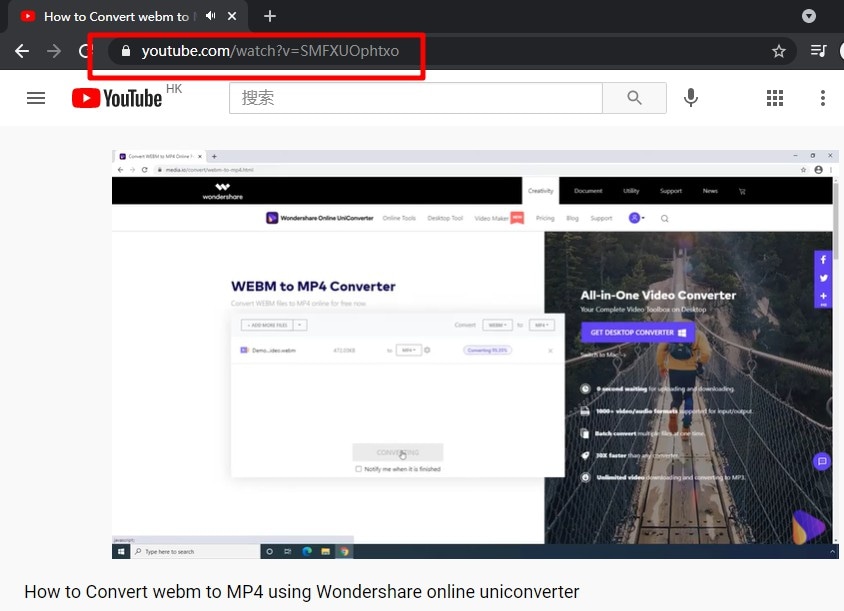Open the Support item in black header
Screen dimensions: 844x611
coord(671,191)
